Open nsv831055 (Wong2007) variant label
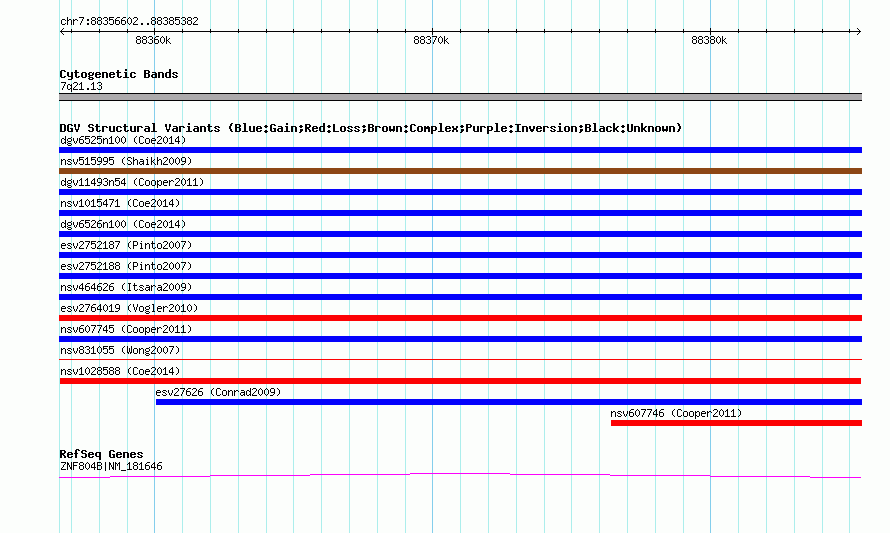Screen dimensions: 890x533 (120, 350)
